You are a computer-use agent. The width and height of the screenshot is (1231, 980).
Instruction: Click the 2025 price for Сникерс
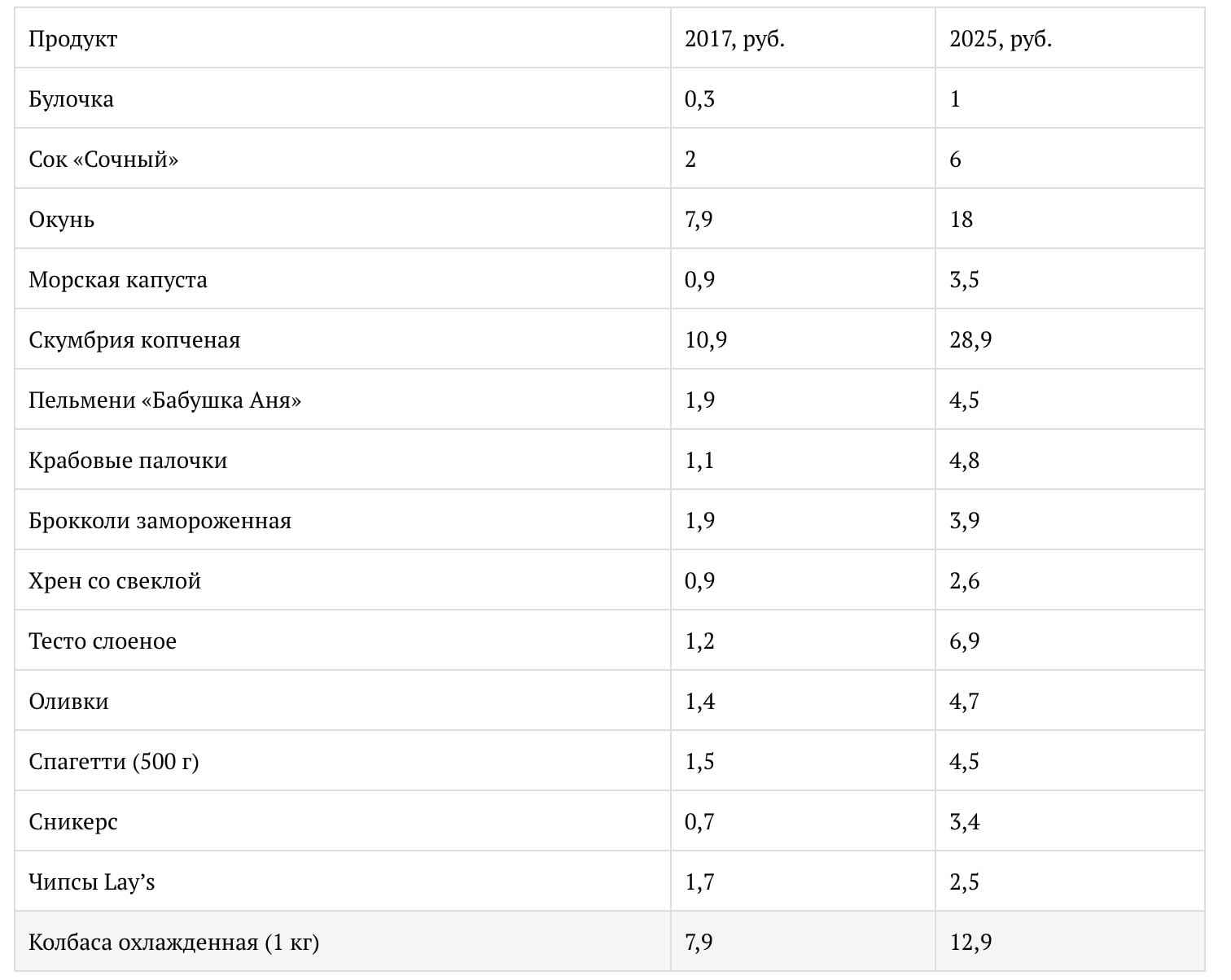965,822
